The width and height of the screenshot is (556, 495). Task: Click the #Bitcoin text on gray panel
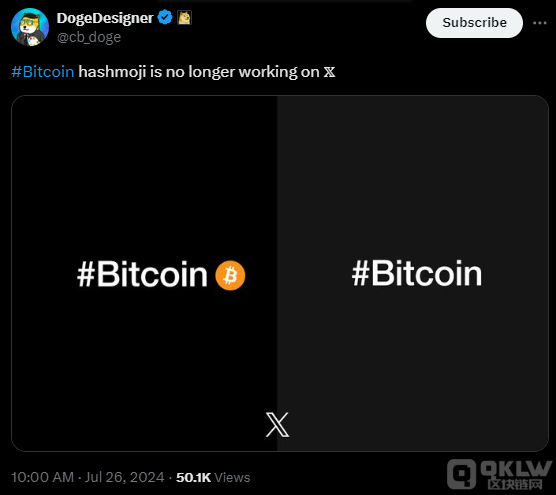point(417,273)
